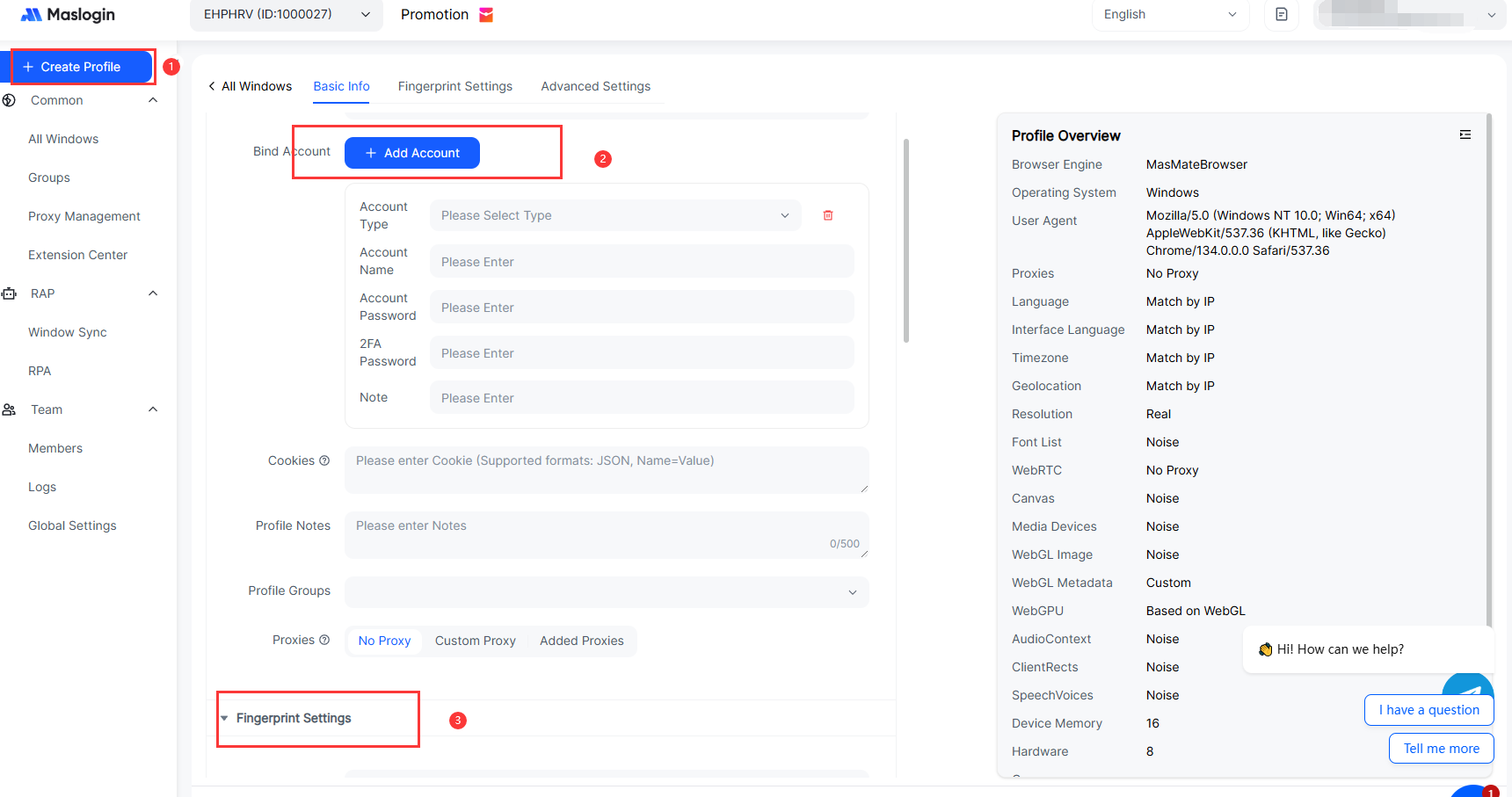The image size is (1512, 797).
Task: Open Proxy Management in the sidebar
Action: pyautogui.click(x=84, y=216)
